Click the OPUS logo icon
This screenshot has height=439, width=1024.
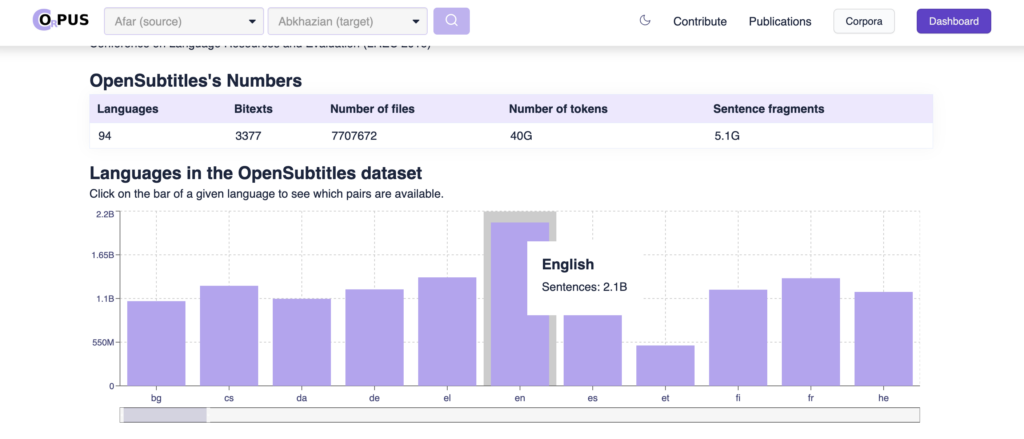click(60, 21)
